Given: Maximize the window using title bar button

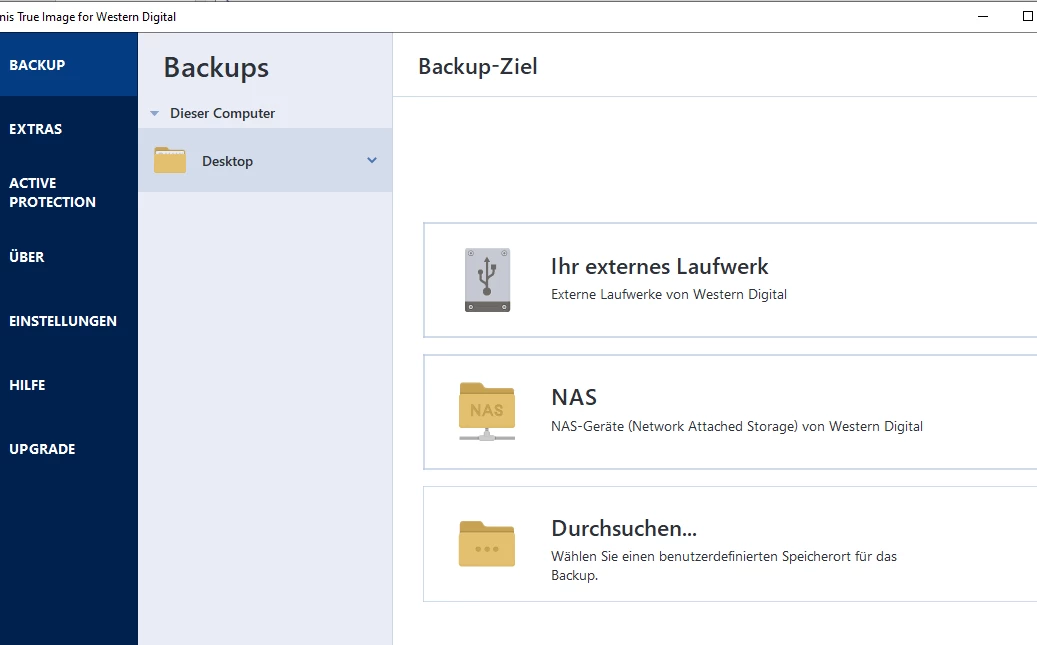Looking at the screenshot, I should point(1027,16).
